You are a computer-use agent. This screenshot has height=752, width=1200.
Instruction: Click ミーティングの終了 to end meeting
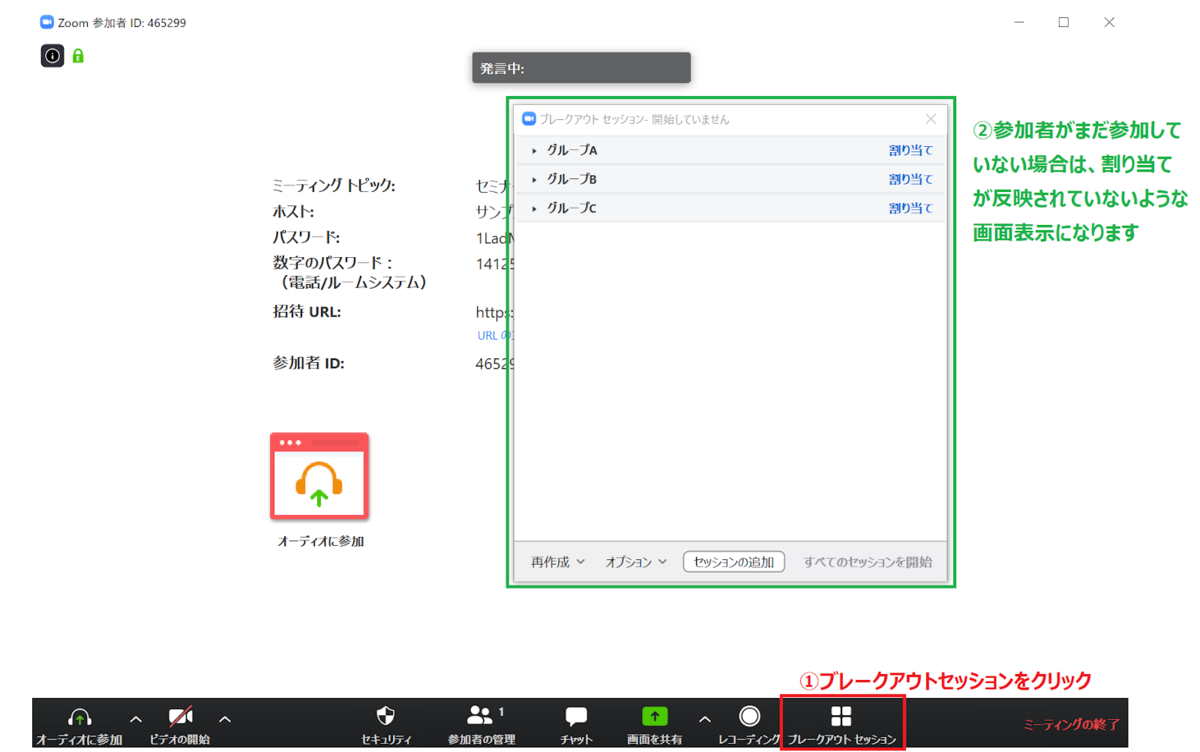pos(1071,724)
